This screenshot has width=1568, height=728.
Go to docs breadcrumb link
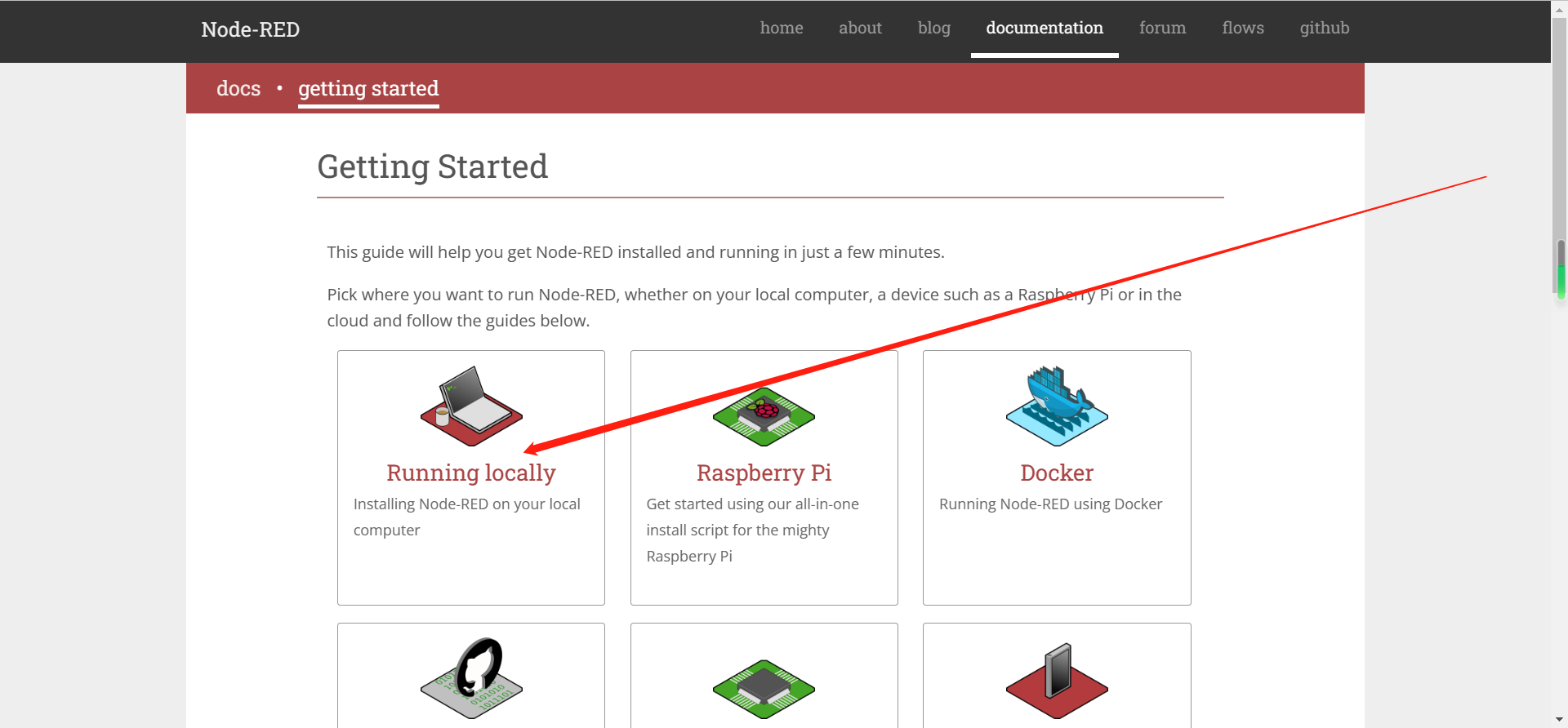click(x=238, y=88)
